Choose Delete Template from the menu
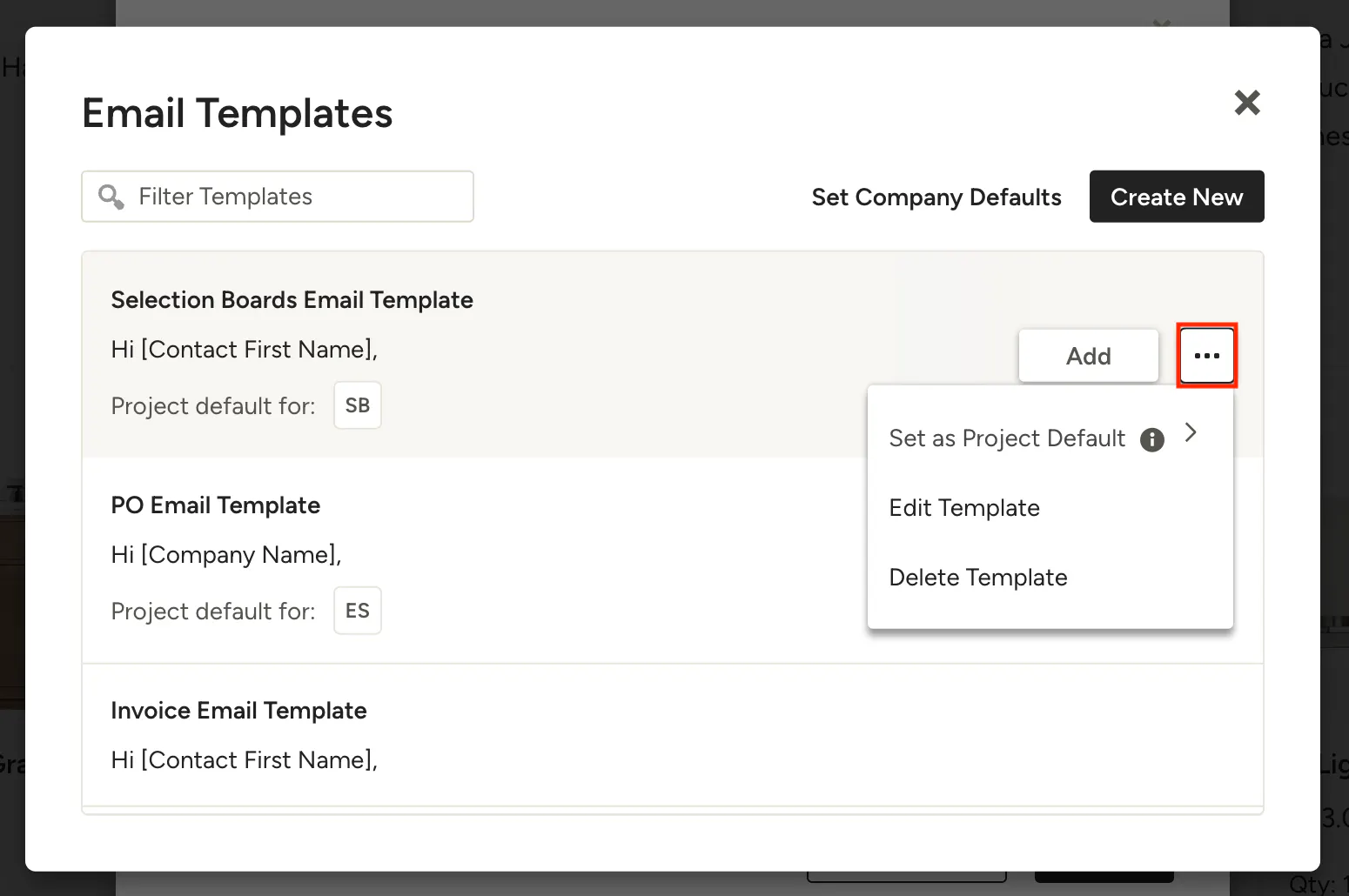 coord(978,578)
